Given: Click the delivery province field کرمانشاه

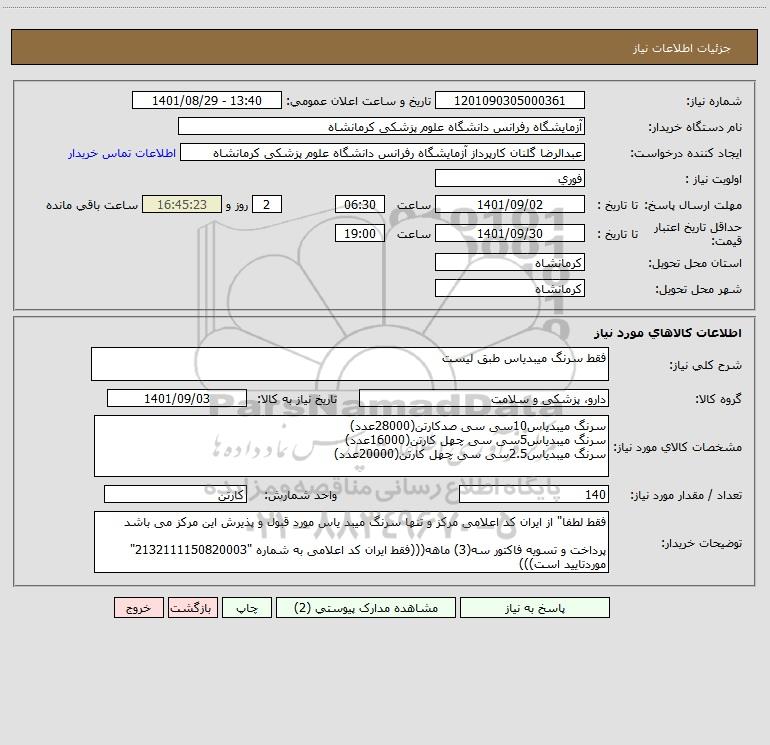Looking at the screenshot, I should pos(510,262).
